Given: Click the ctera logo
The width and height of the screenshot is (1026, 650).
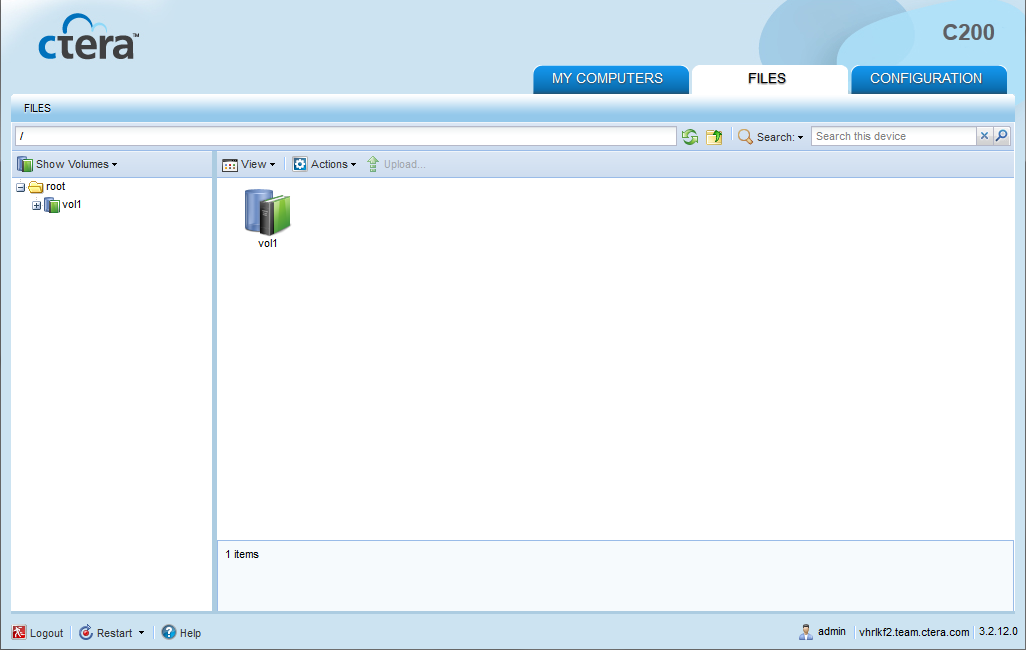Looking at the screenshot, I should tap(88, 37).
